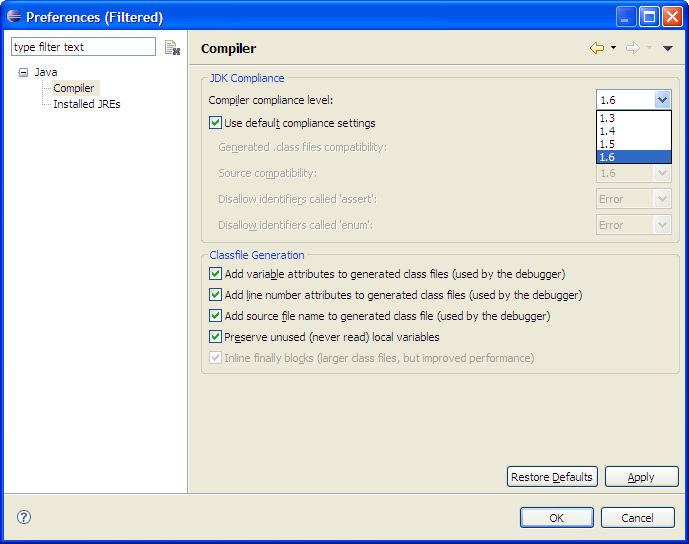Screen dimensions: 689x544
Task: Click the Inline finally blocks checkbox
Action: click(x=215, y=358)
